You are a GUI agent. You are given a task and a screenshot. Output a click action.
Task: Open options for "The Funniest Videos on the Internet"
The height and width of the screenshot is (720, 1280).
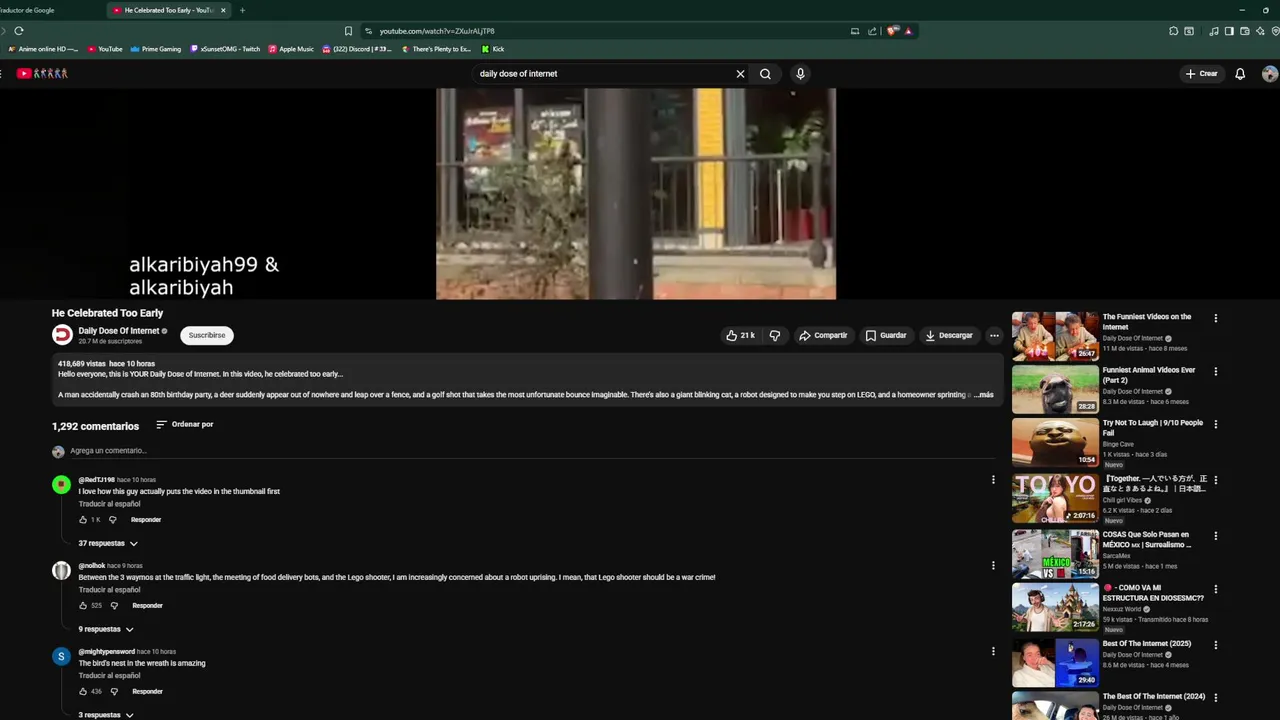[x=1216, y=319]
